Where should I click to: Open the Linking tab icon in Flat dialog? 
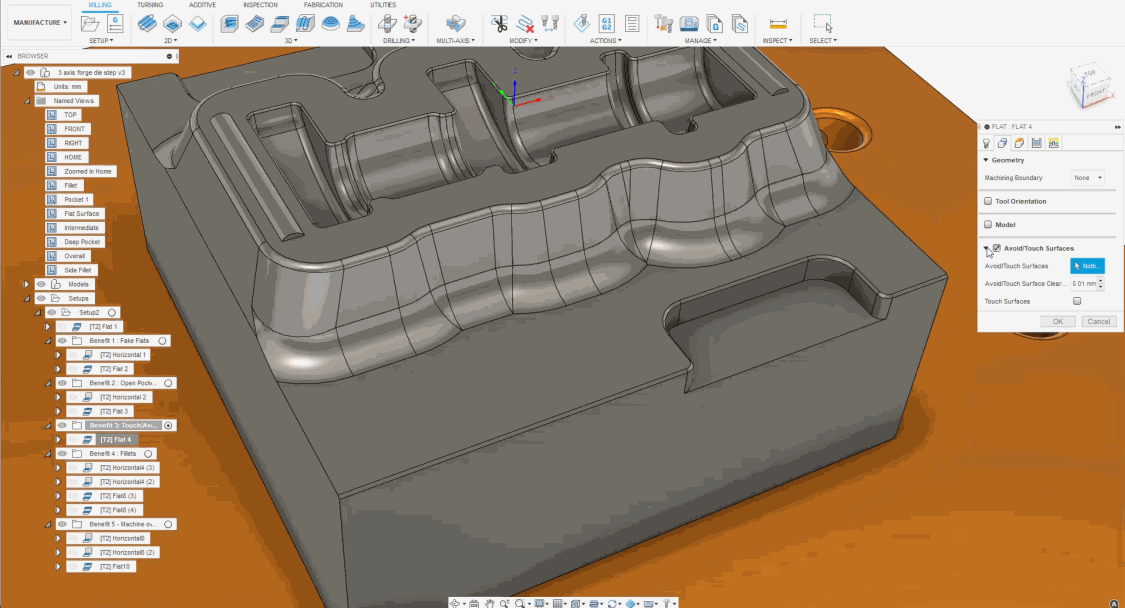coord(1053,143)
